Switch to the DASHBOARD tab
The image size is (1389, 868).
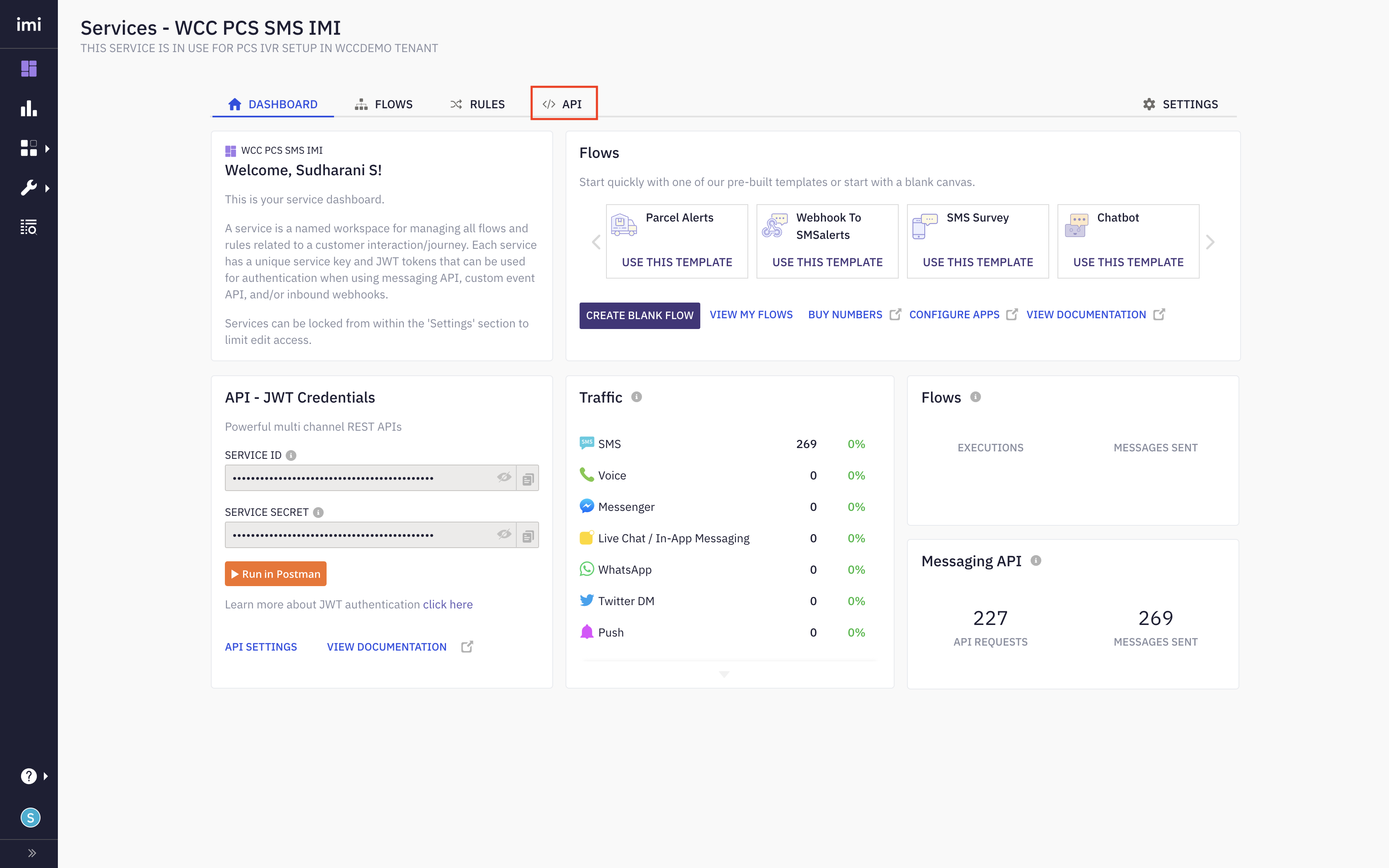(x=273, y=104)
